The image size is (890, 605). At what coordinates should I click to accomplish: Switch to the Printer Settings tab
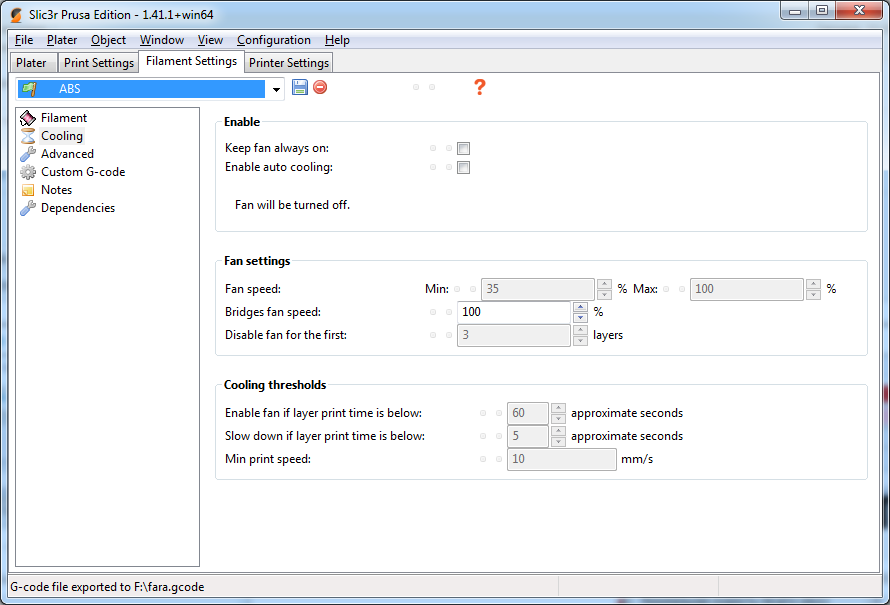289,62
